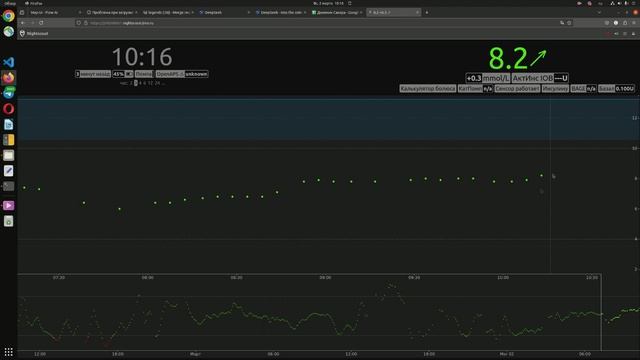Open the Firefox app menu in top bar
This screenshot has height=360, width=640.
(33, 3)
